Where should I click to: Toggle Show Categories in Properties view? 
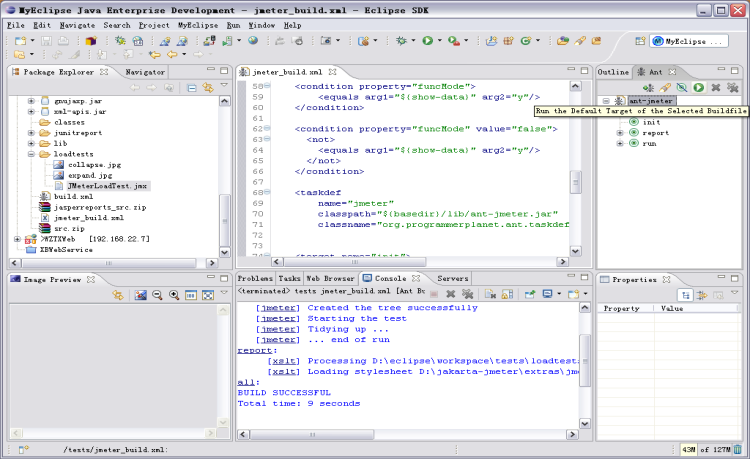point(686,295)
